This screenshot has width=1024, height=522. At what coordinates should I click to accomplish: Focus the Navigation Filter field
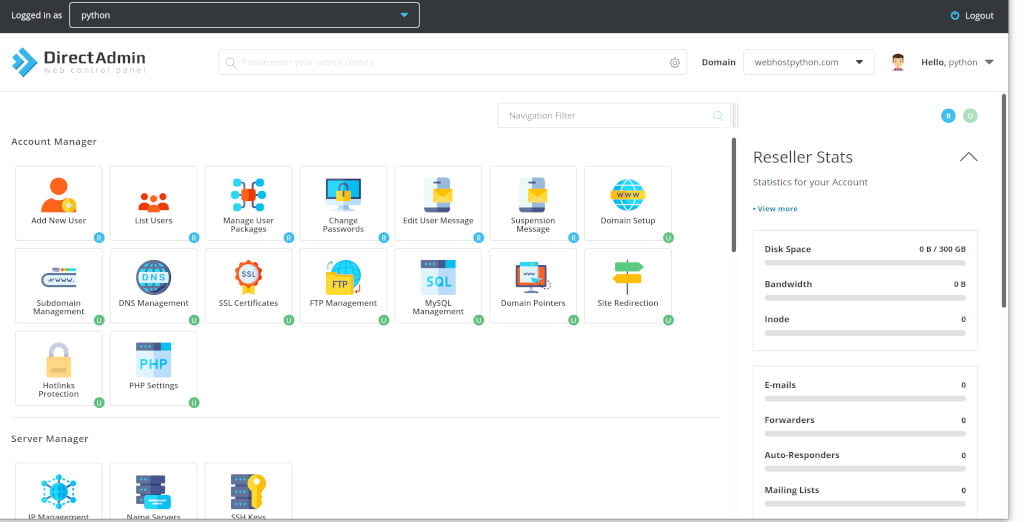[614, 116]
